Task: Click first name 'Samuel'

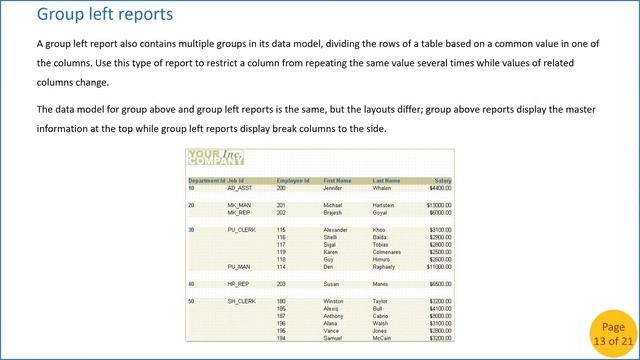Action: [333, 338]
